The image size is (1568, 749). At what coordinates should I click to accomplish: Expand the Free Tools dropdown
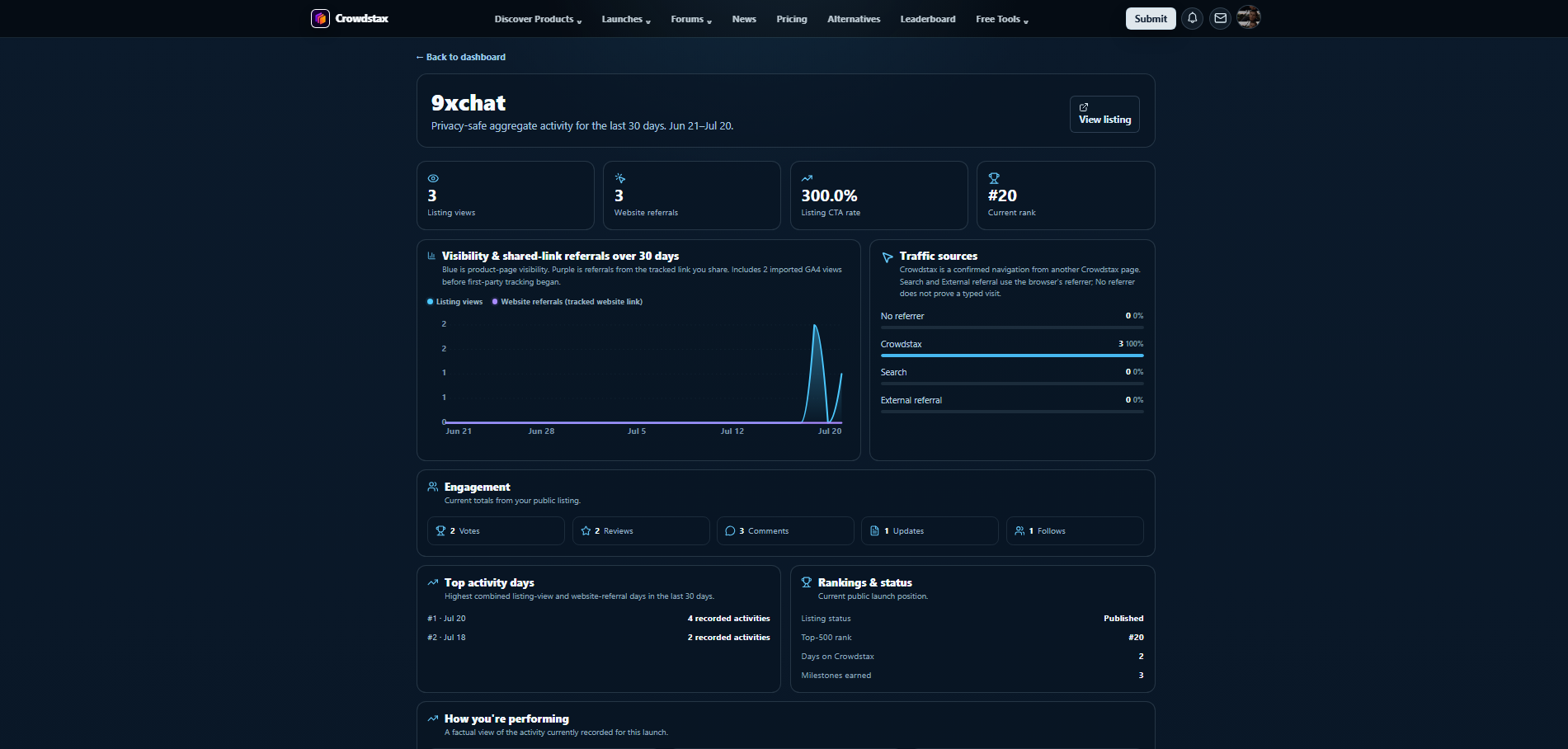[1002, 19]
